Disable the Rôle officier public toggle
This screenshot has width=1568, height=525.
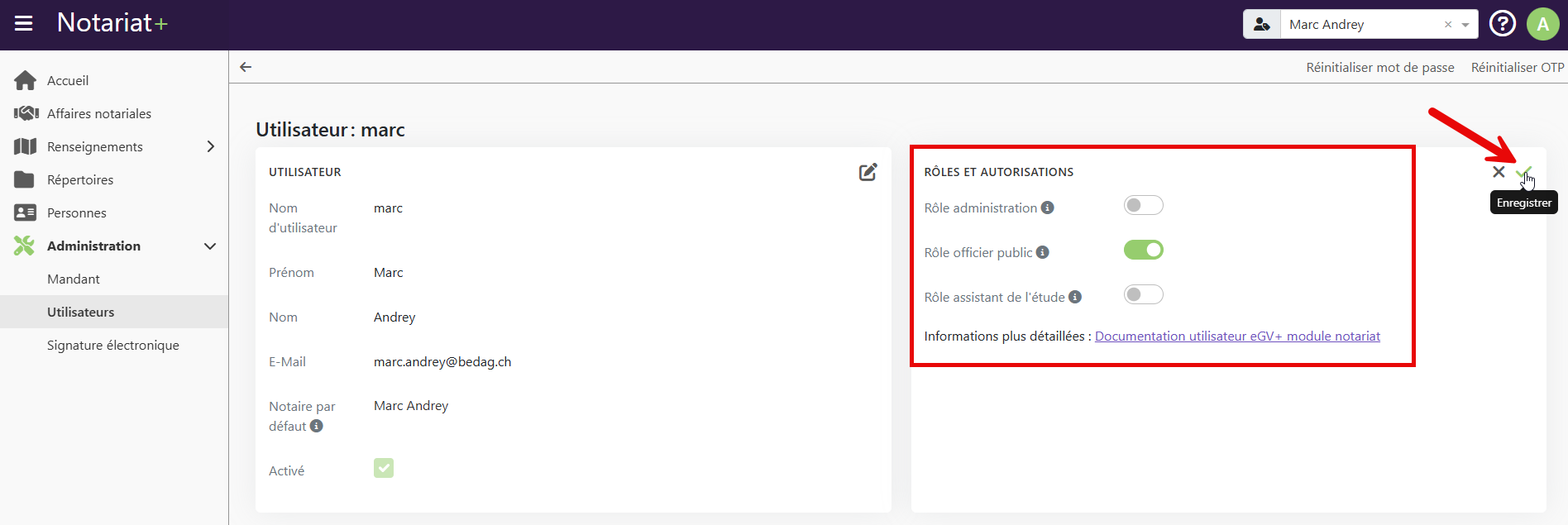coord(1143,250)
